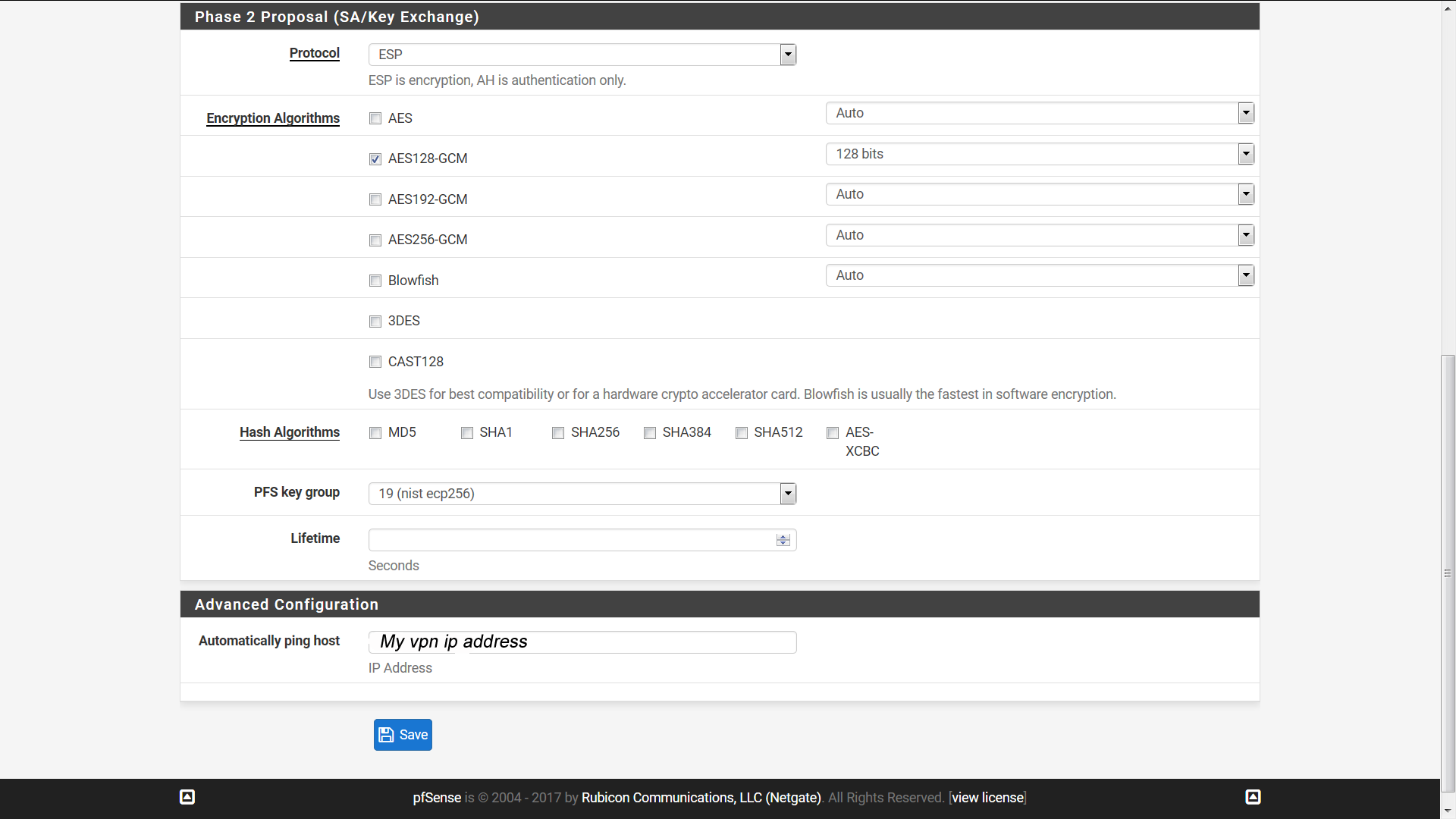Open the 128 bits key length dropdown

1040,154
